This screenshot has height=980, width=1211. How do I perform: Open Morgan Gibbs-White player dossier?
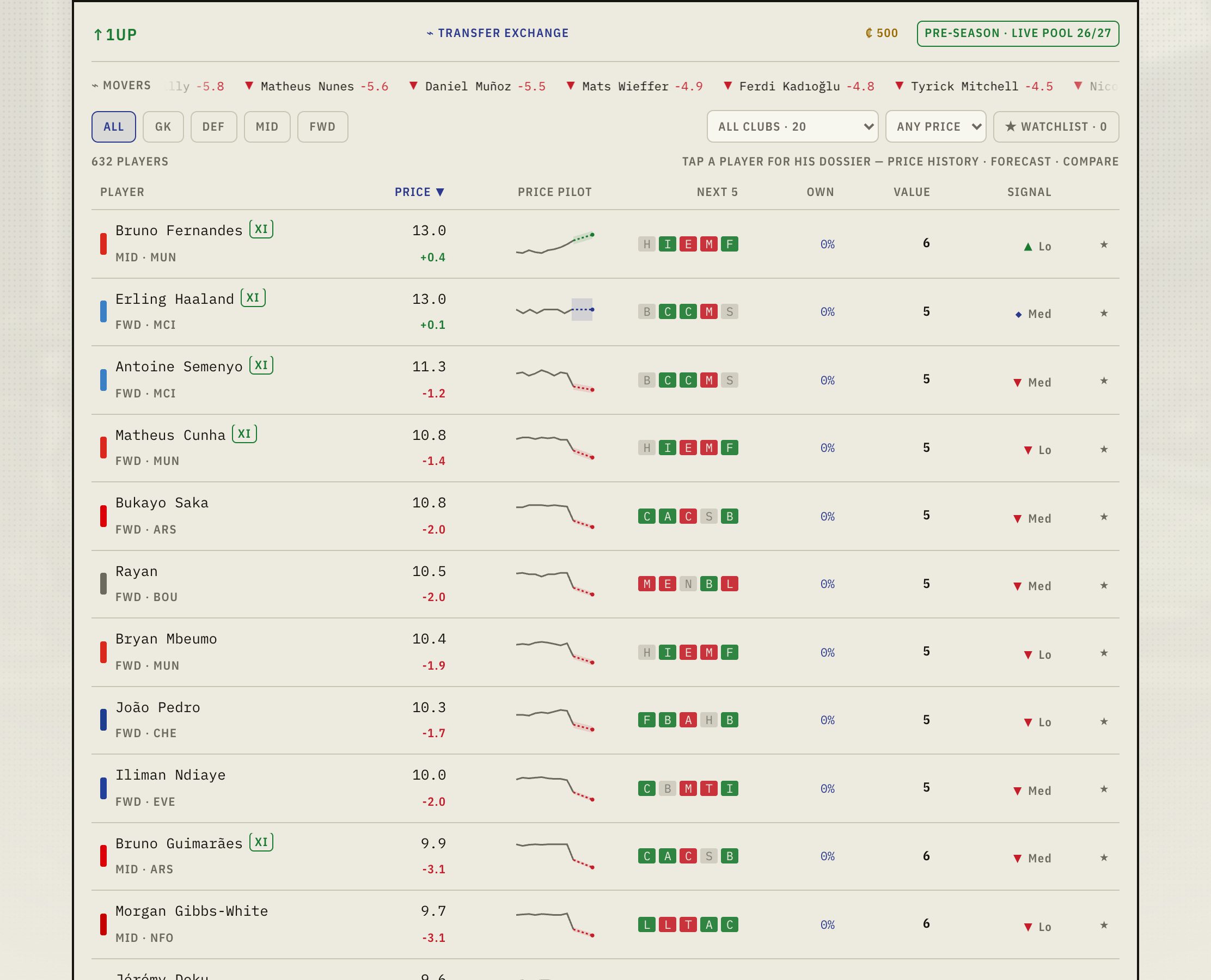[605, 924]
